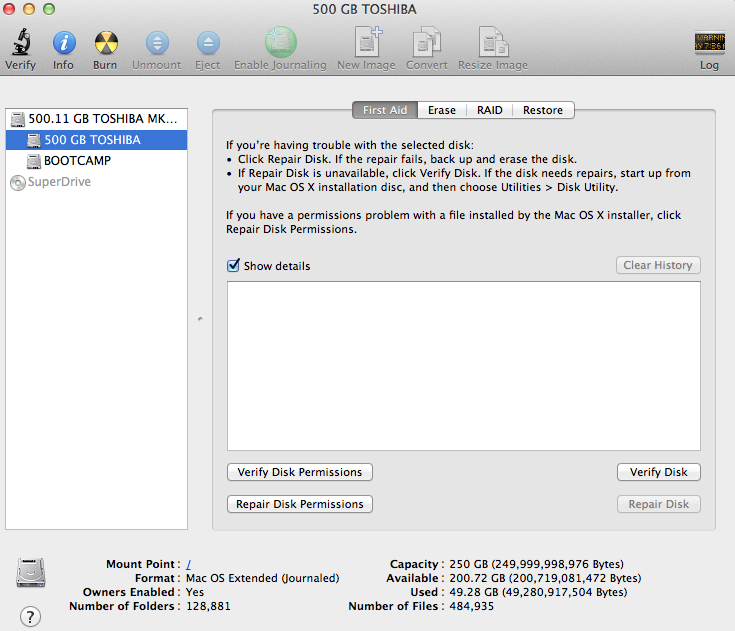Uncheck the Show details checkbox
Viewport: 735px width, 631px height.
click(x=233, y=265)
